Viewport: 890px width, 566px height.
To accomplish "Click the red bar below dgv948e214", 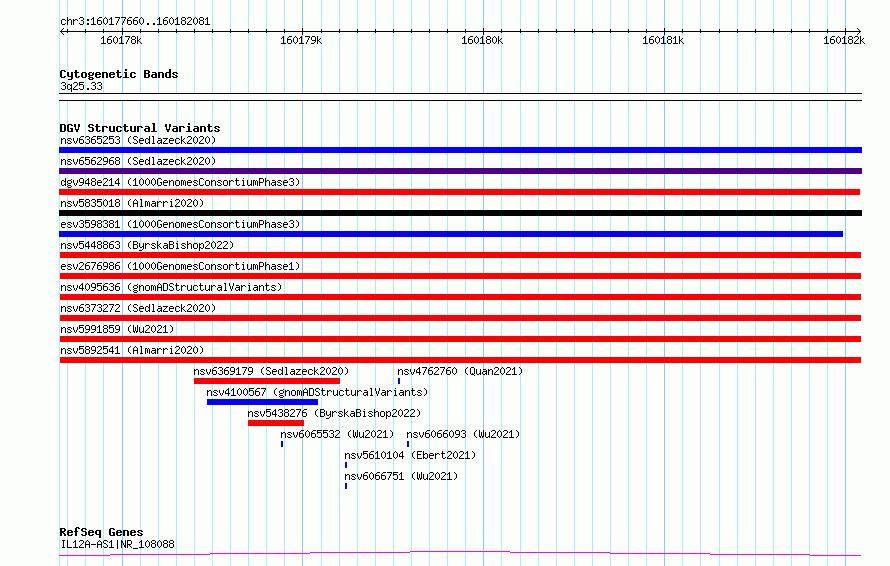I will [460, 192].
